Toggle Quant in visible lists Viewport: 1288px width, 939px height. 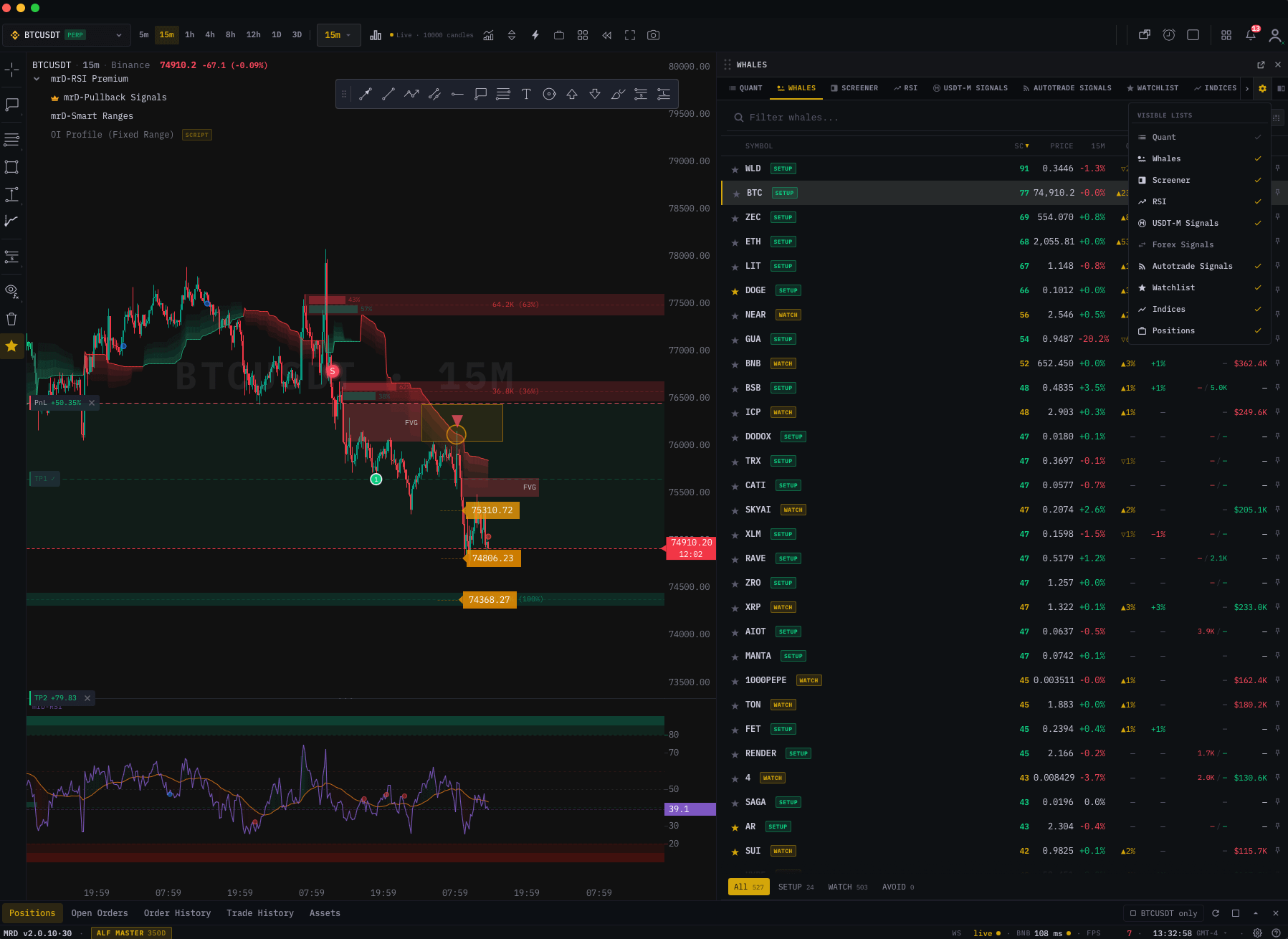[1200, 137]
